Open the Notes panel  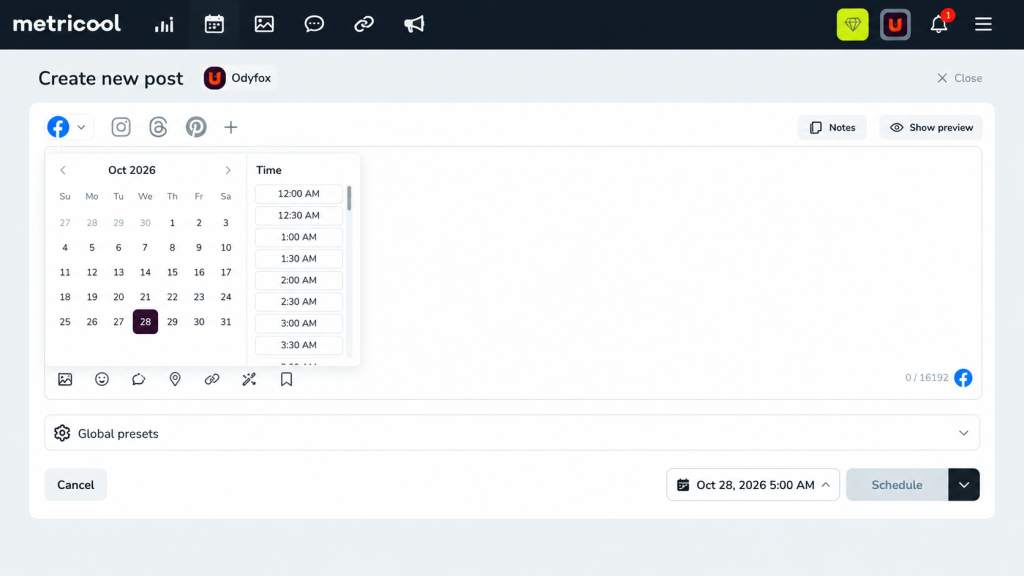tap(832, 127)
